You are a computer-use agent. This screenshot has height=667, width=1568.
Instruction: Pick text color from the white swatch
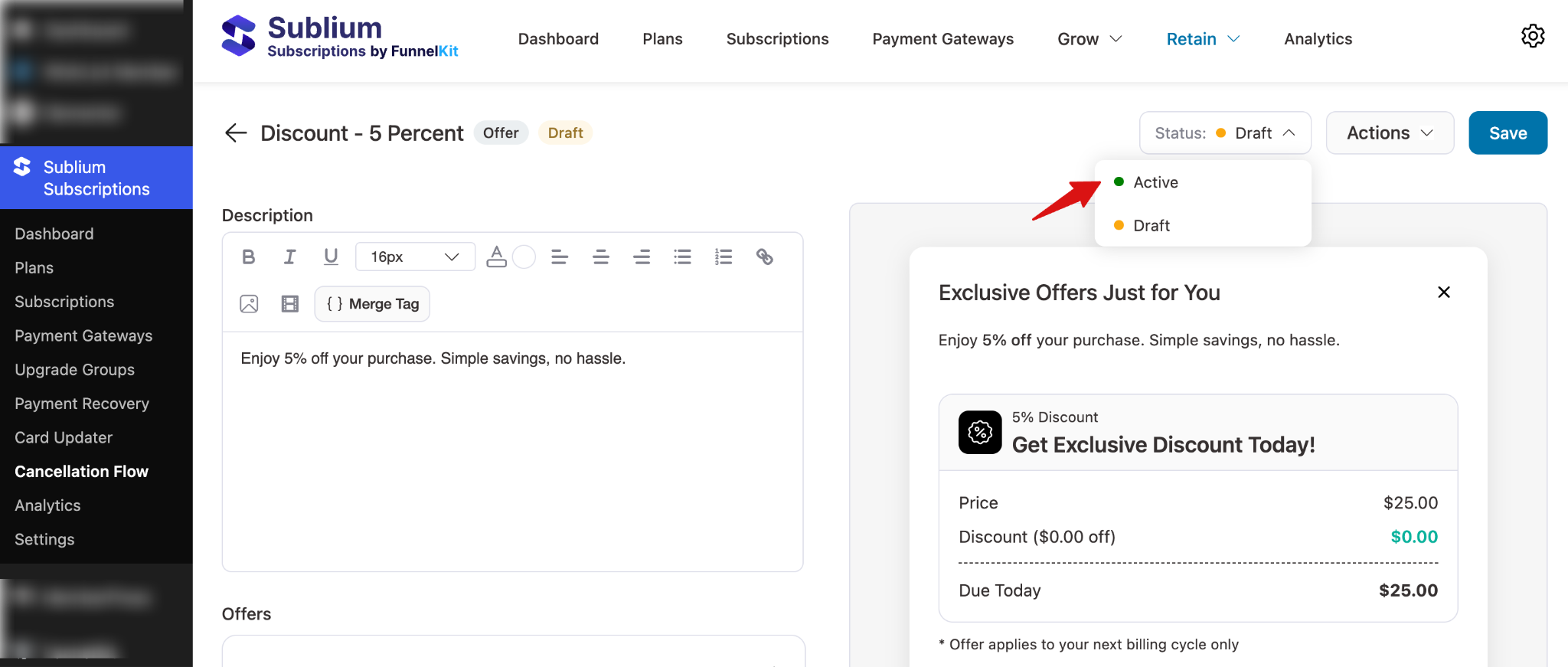coord(524,257)
